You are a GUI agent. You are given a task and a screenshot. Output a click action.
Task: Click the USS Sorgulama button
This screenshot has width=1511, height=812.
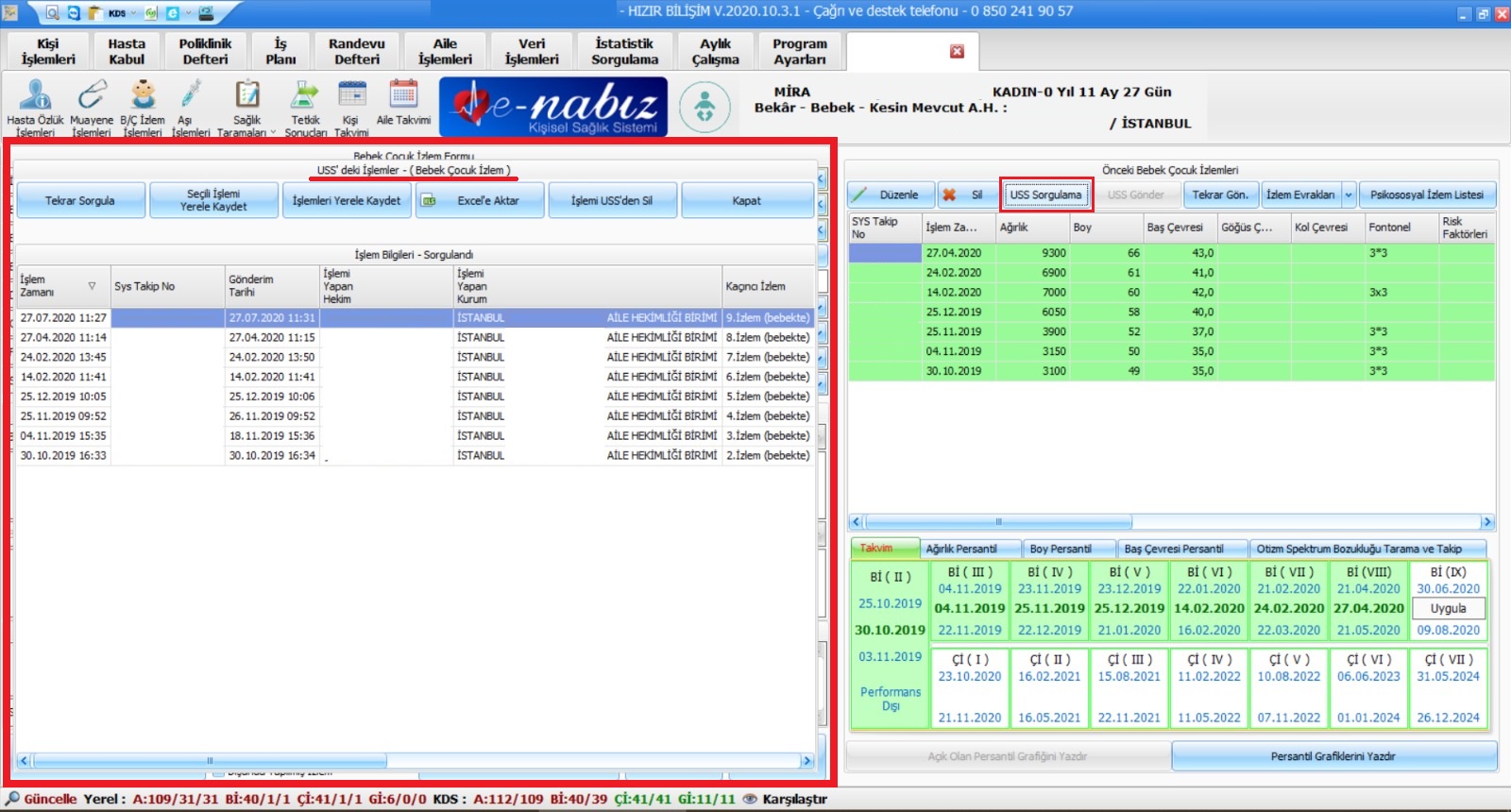(1045, 195)
